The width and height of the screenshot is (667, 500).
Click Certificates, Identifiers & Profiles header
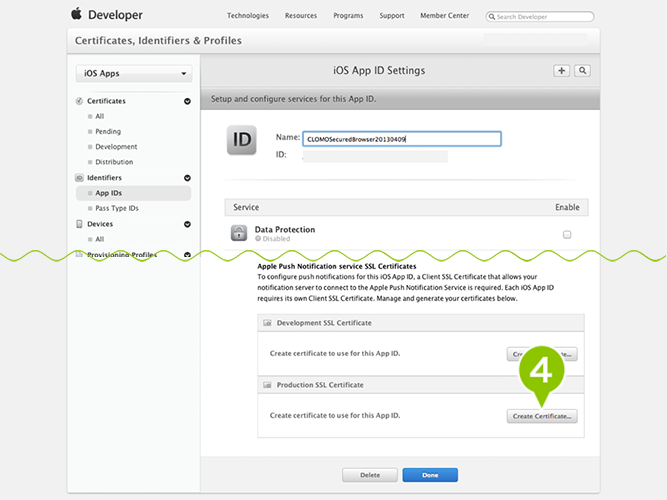click(x=158, y=41)
